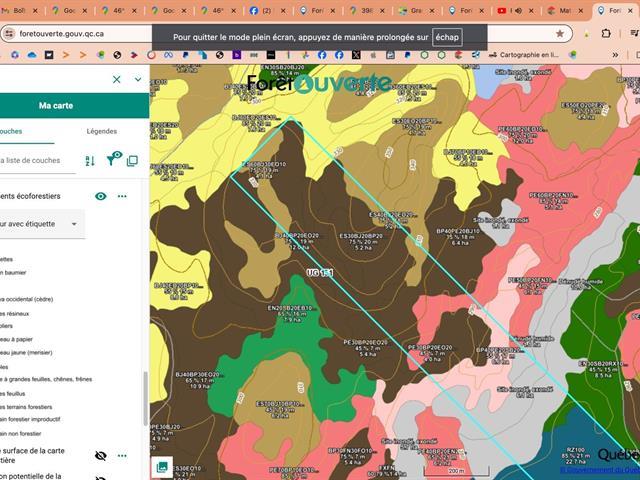
Task: Close the YouTube browser tab
Action: pos(531,11)
